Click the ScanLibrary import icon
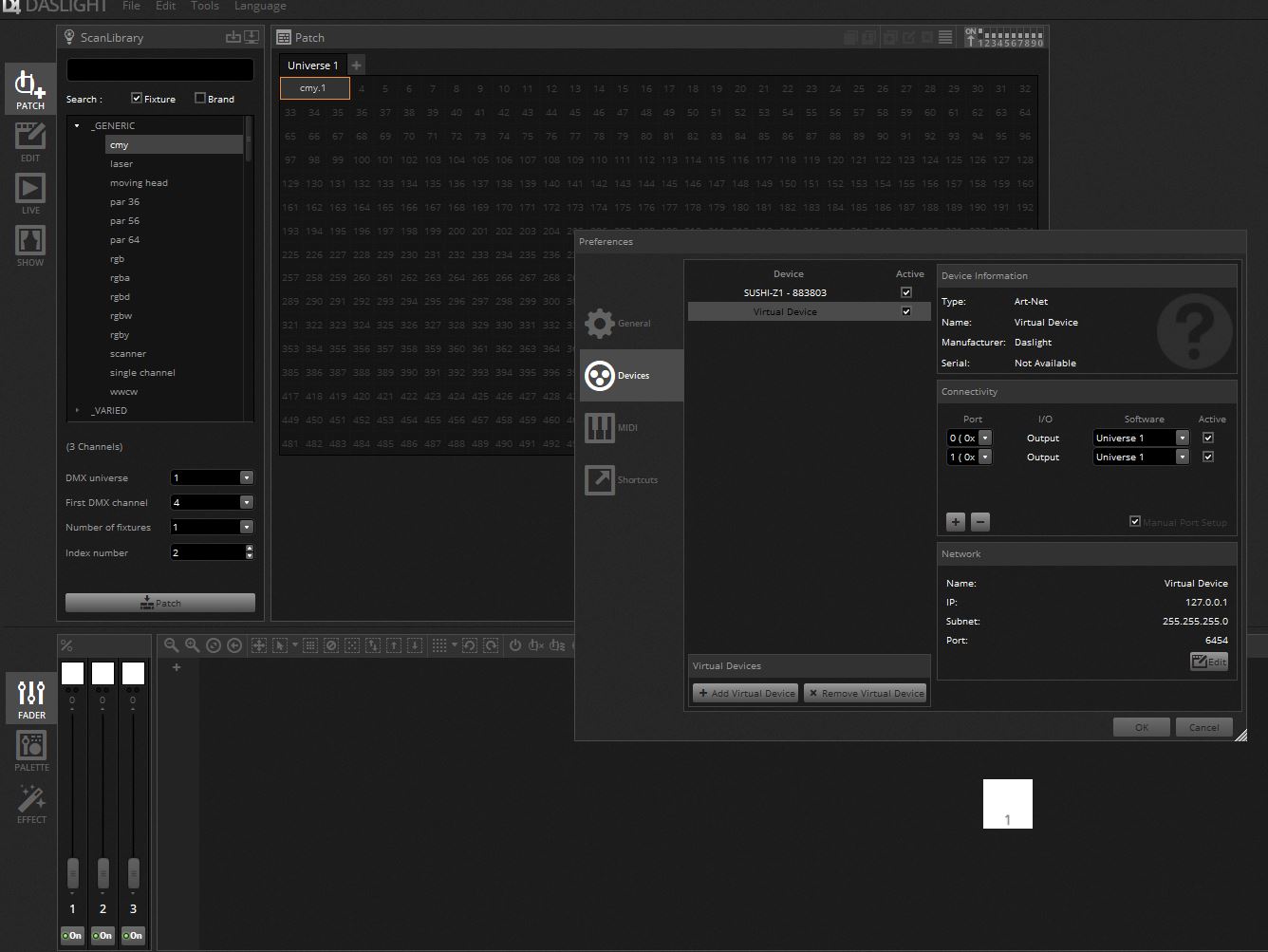 233,37
